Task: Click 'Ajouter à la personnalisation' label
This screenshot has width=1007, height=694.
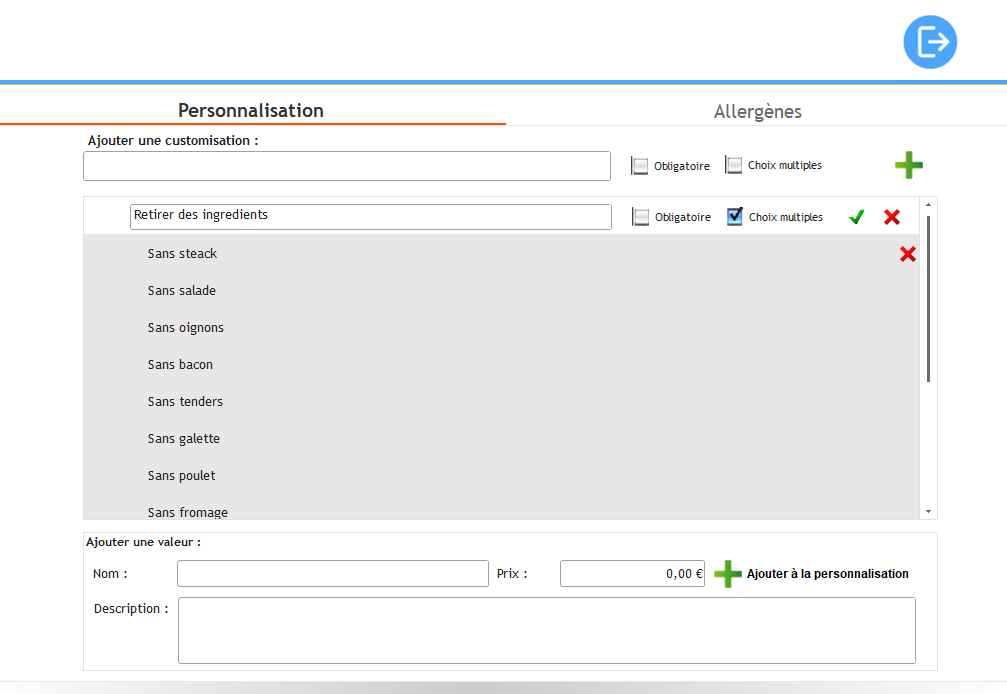Action: (827, 574)
